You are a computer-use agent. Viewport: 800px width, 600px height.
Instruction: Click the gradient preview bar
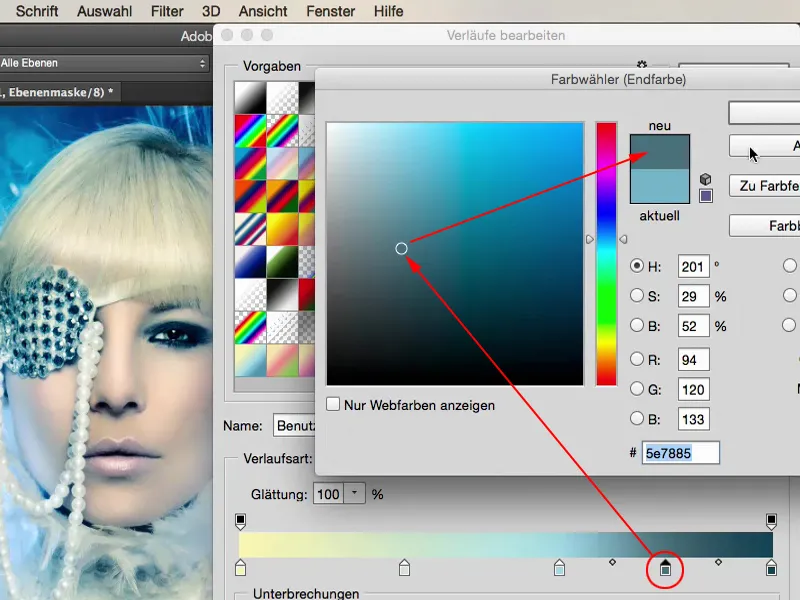pos(506,544)
